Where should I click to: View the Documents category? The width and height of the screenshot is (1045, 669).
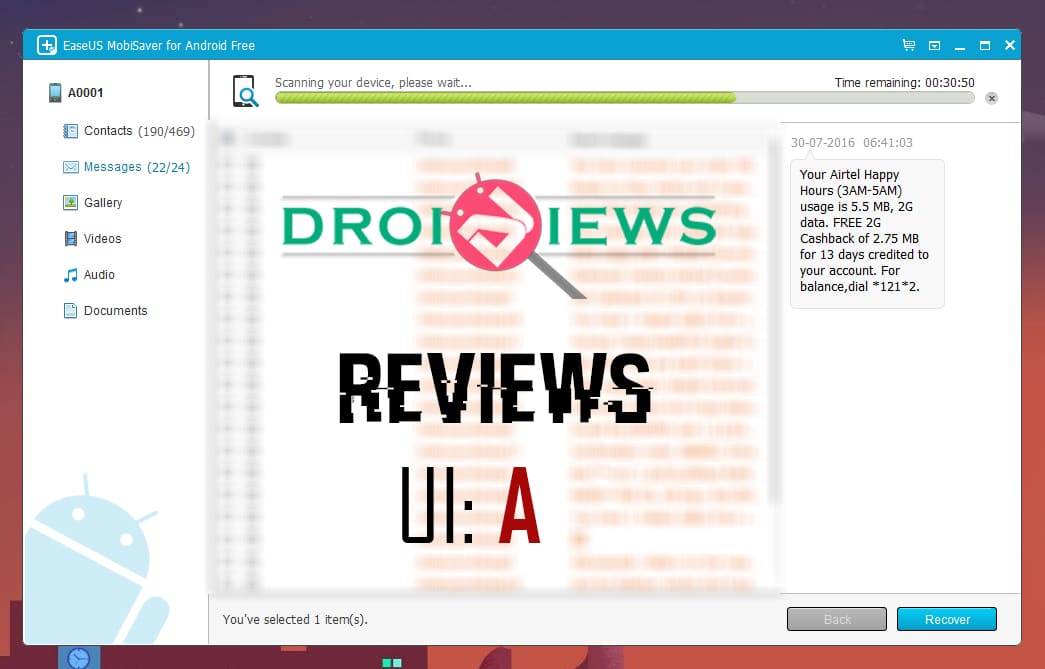(x=105, y=311)
